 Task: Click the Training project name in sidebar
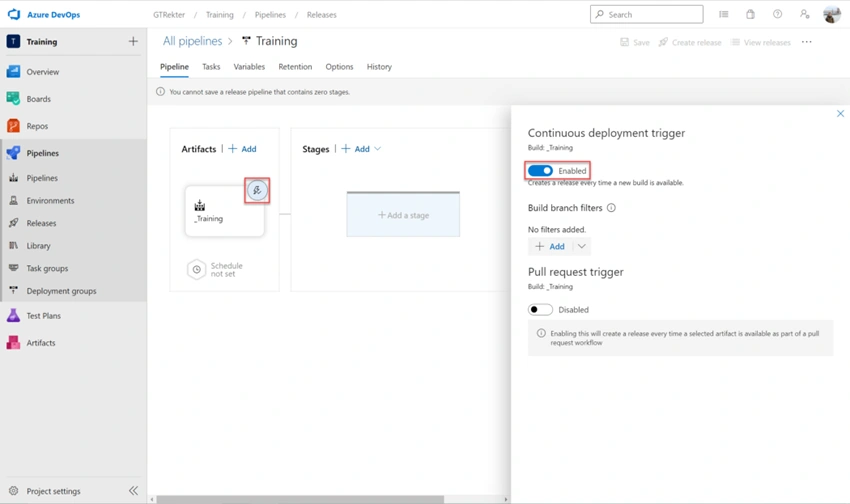[x=42, y=42]
